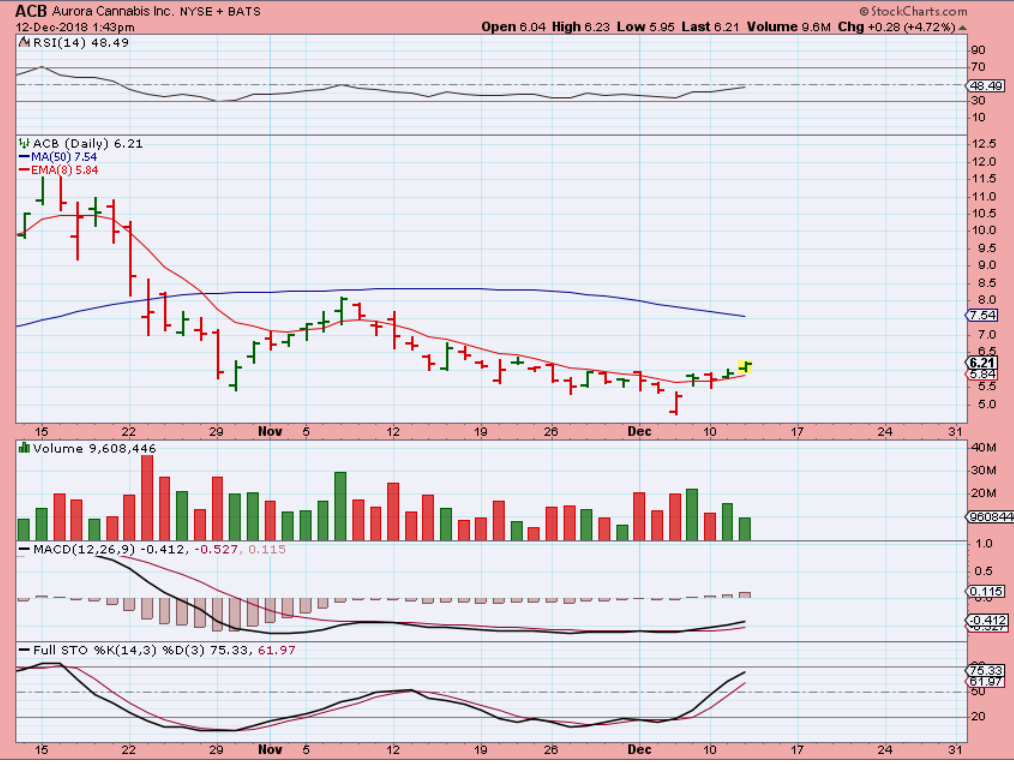
Task: Click the lowest red price bar in early December
Action: click(676, 403)
